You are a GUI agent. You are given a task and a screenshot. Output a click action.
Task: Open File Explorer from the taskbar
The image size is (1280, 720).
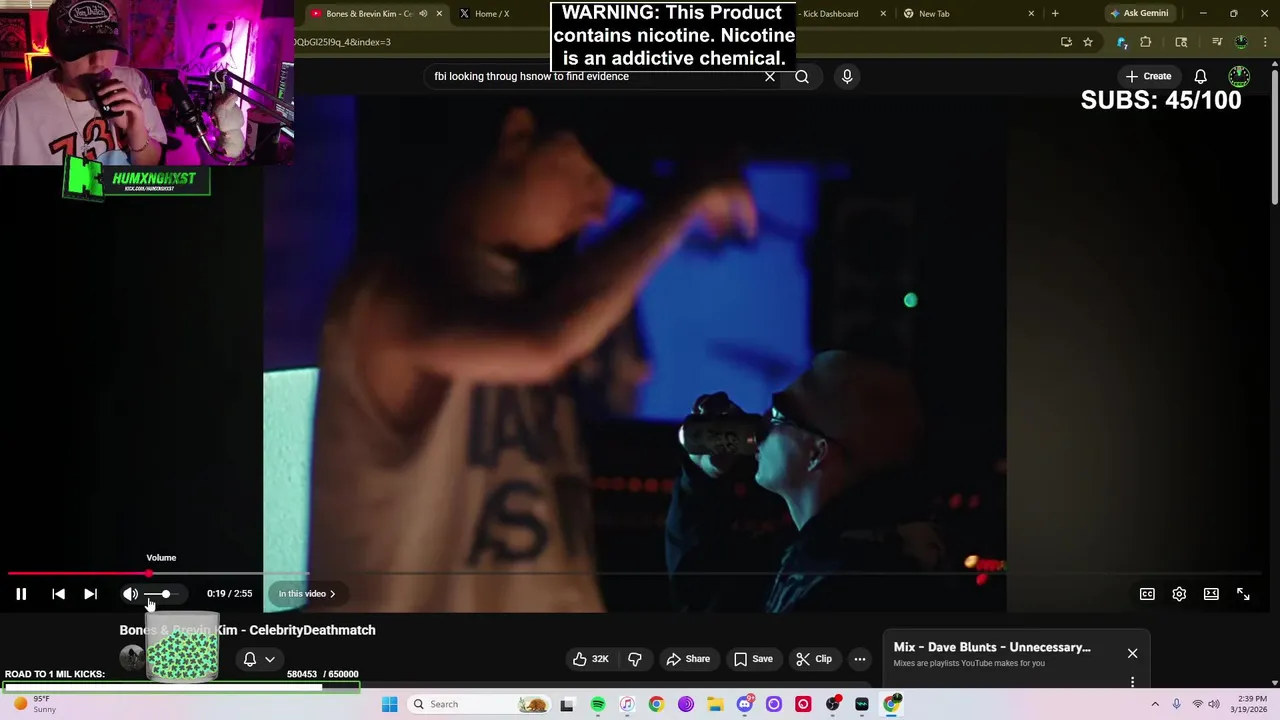click(x=715, y=704)
